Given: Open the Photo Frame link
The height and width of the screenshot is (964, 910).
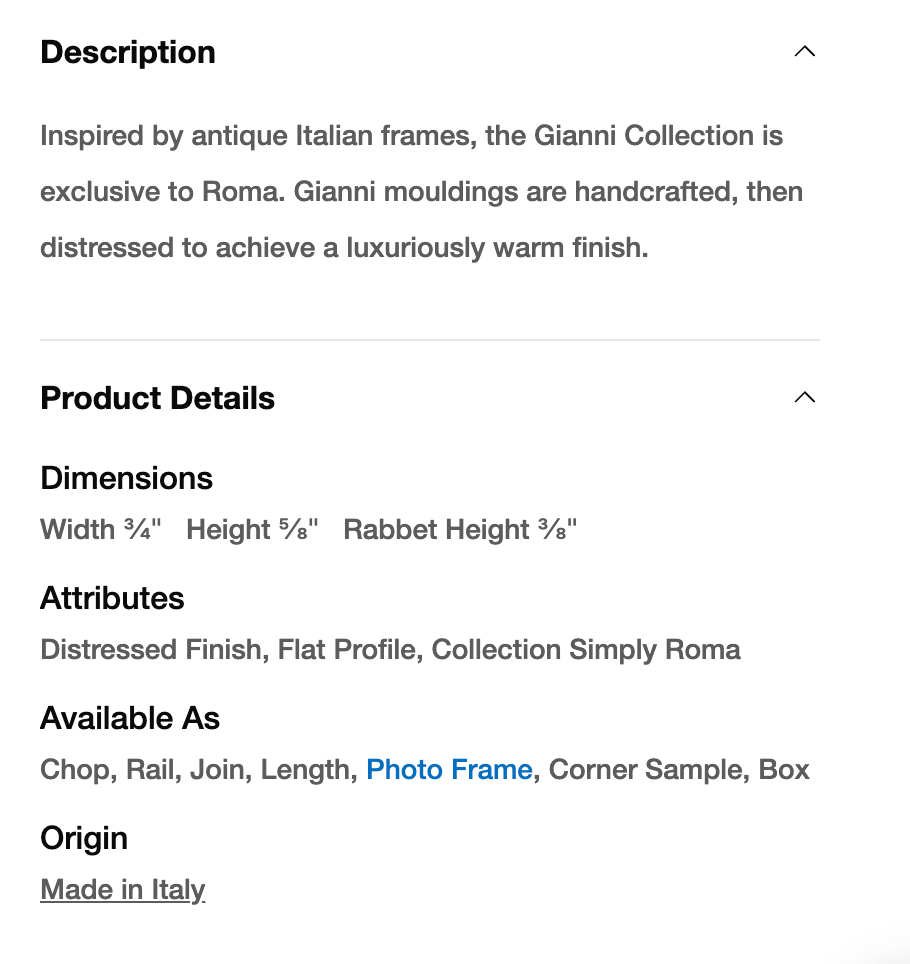Looking at the screenshot, I should pyautogui.click(x=449, y=770).
